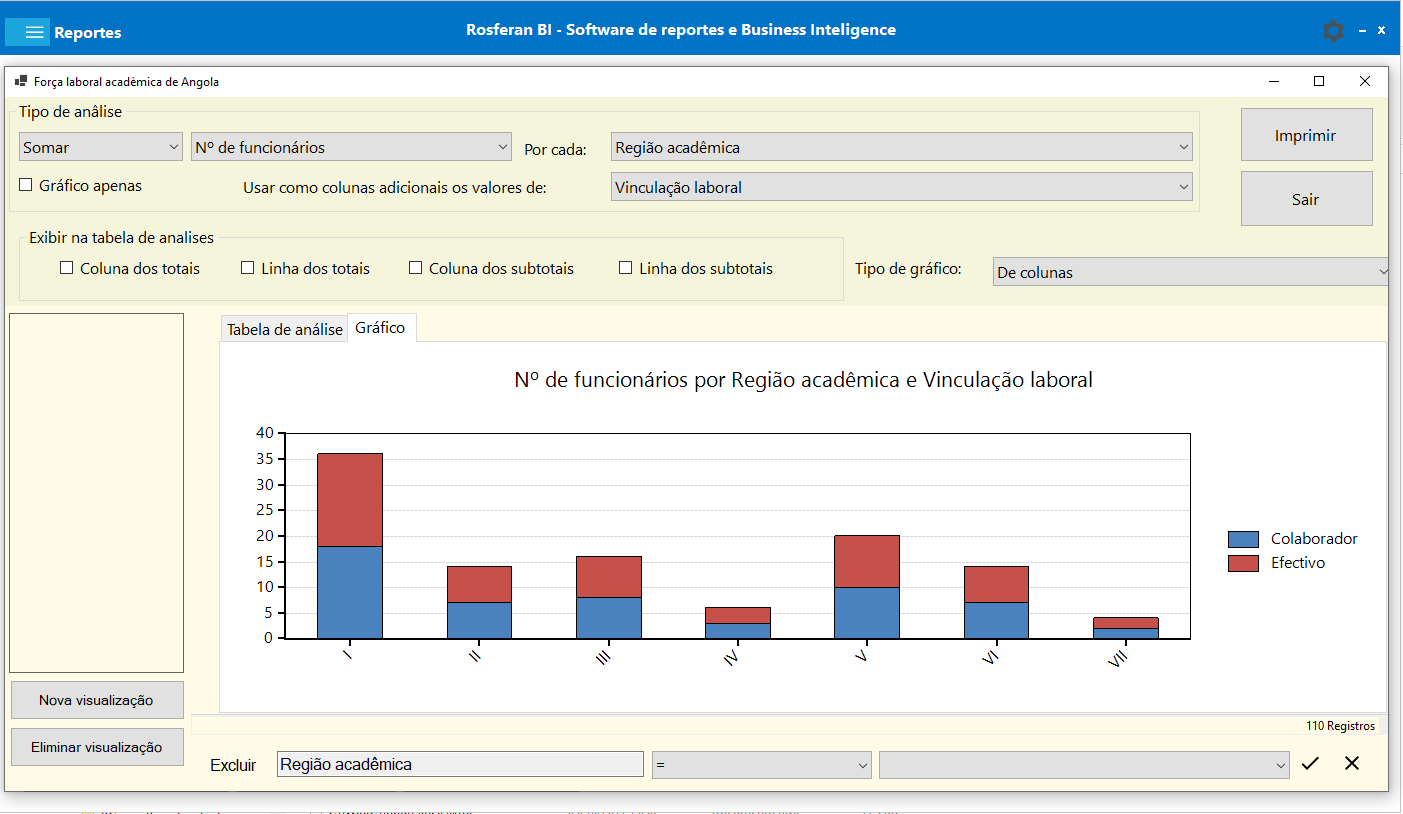This screenshot has width=1403, height=814.
Task: Maximize the Força laboral académica window
Action: pos(1319,81)
